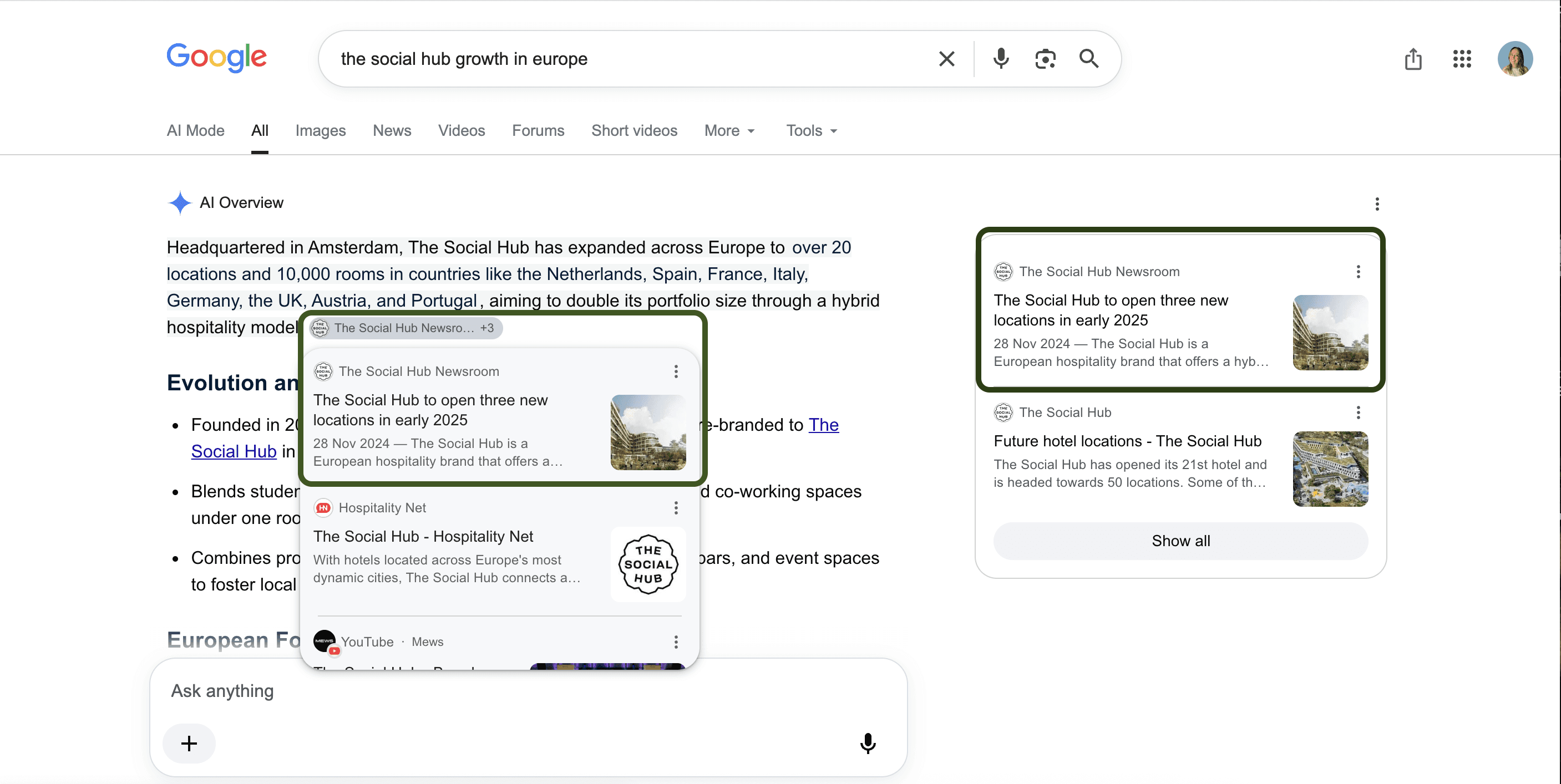Open 'The Social Hub - Hospitality Net' result
The height and width of the screenshot is (784, 1561).
[x=423, y=536]
